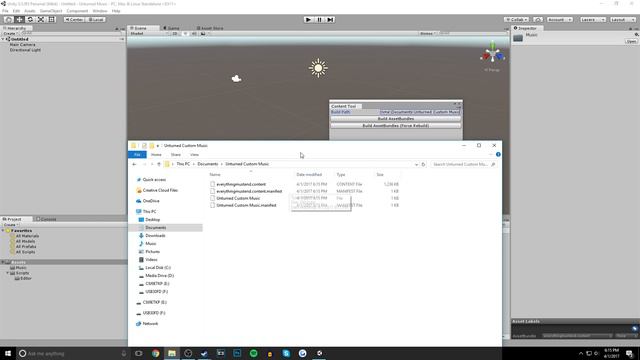Open the Unity Help menu
640x360 pixels.
coord(116,11)
